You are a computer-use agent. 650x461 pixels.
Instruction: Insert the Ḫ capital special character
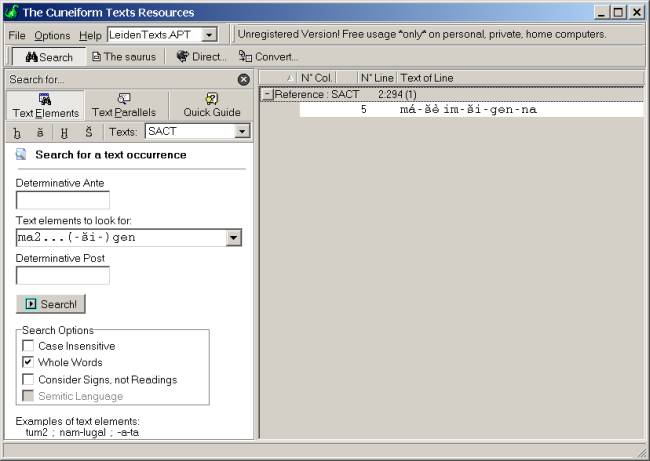coord(64,132)
